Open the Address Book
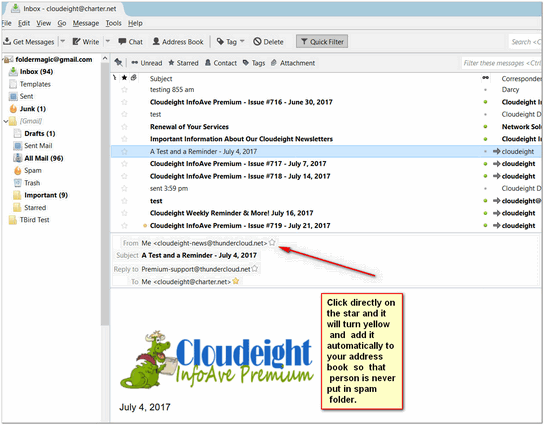This screenshot has height=425, width=544. click(x=178, y=42)
